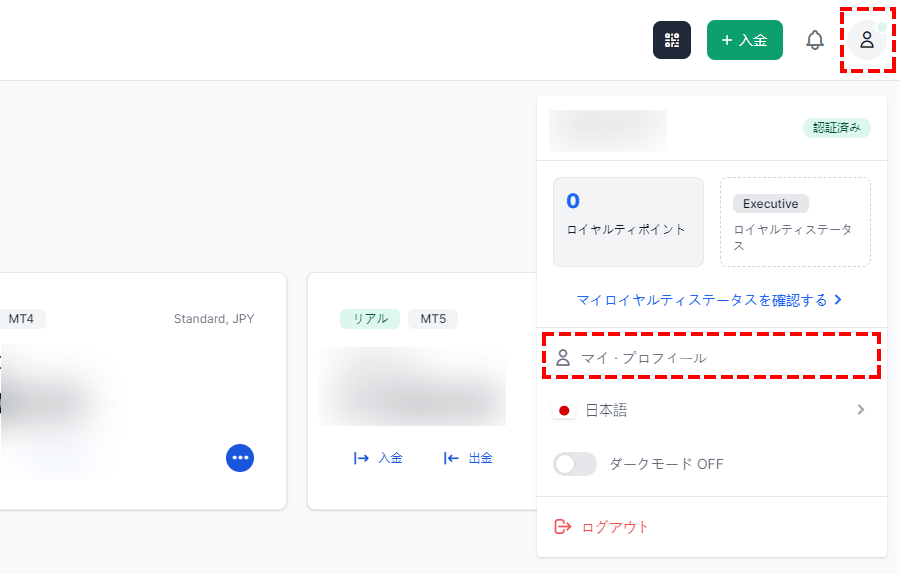Click the MT4 tag
900x574 pixels.
(x=21, y=319)
